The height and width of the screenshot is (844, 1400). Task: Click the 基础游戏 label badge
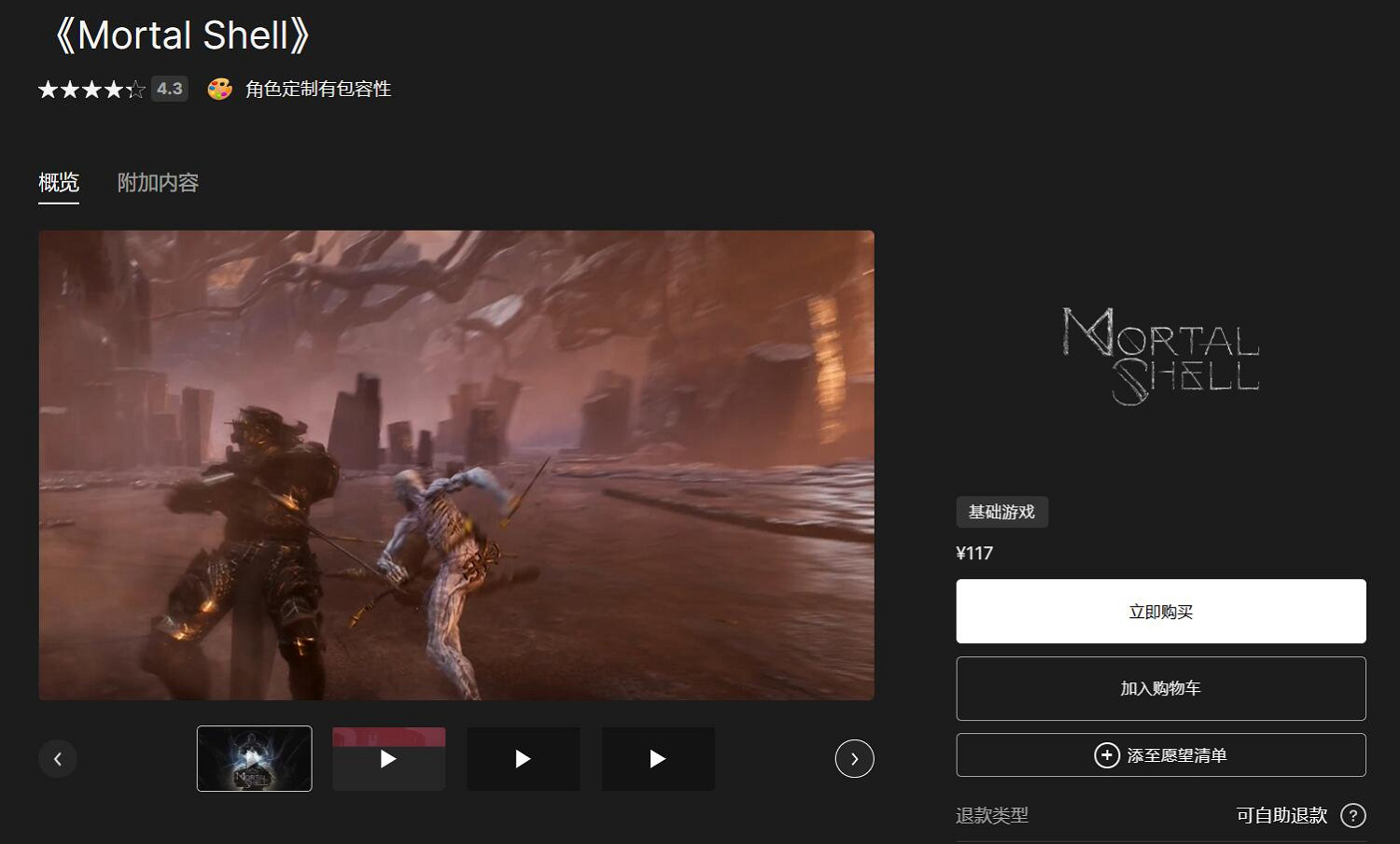1001,512
